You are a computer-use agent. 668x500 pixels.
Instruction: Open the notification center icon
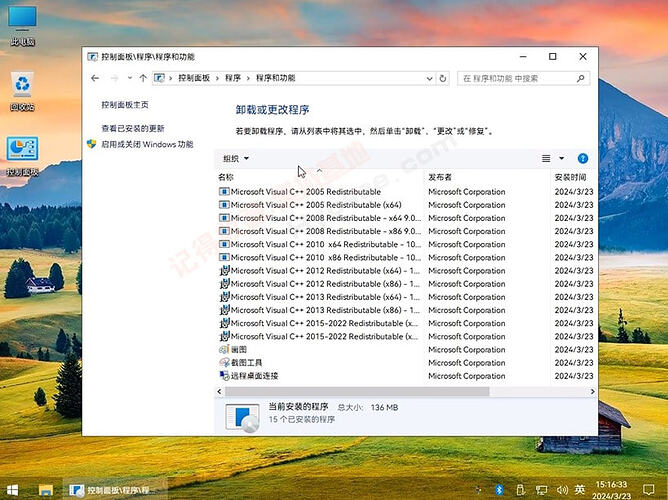click(648, 490)
